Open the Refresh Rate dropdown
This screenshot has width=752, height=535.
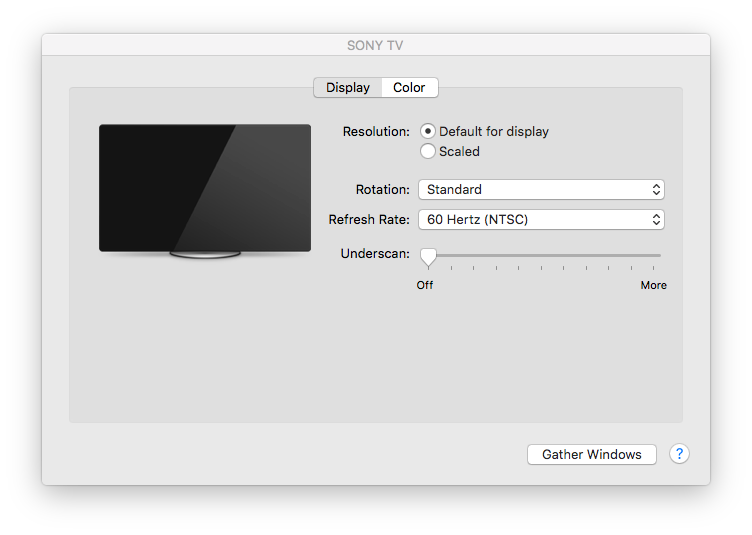[x=541, y=220]
